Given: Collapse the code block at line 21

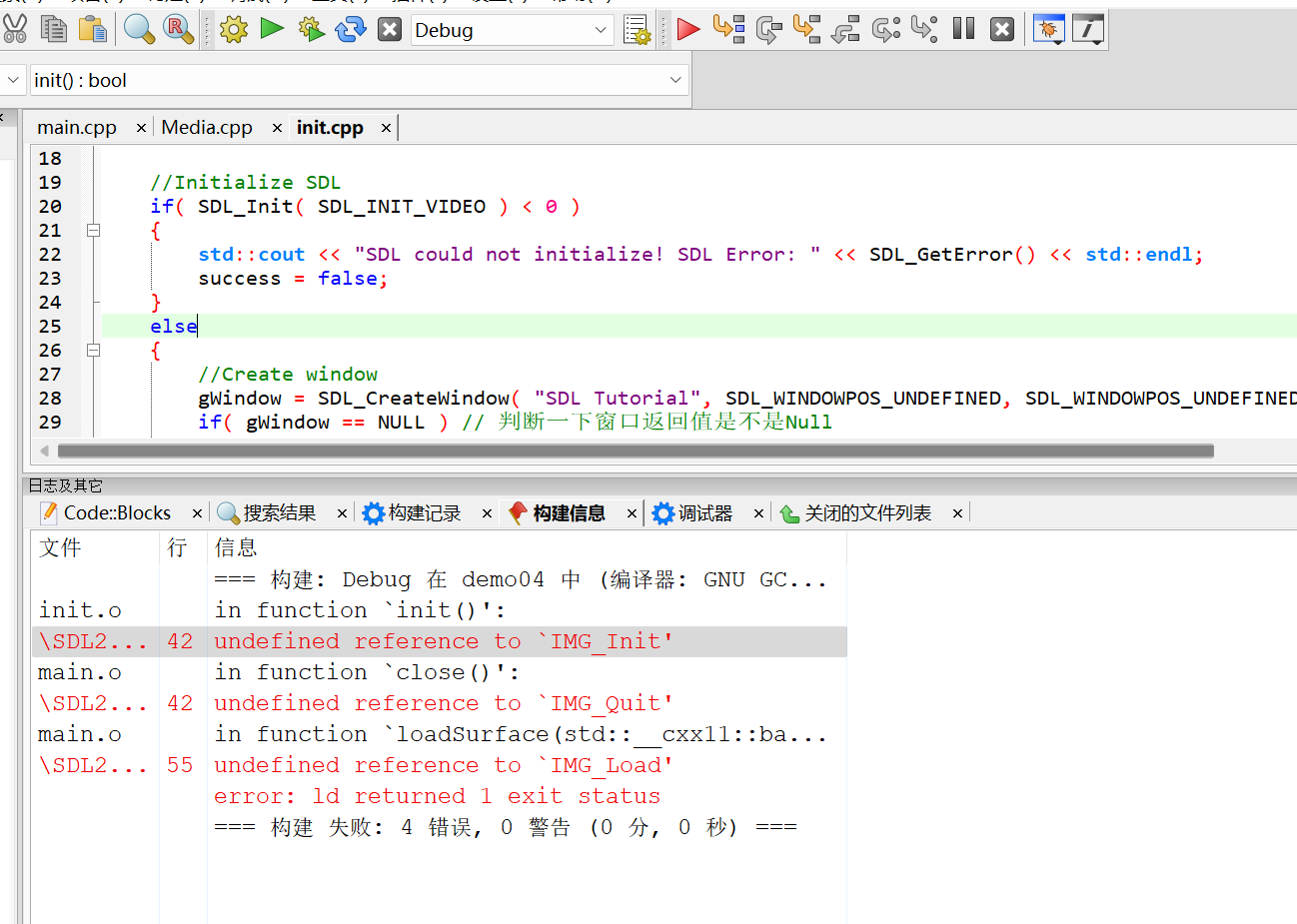Looking at the screenshot, I should pos(93,230).
